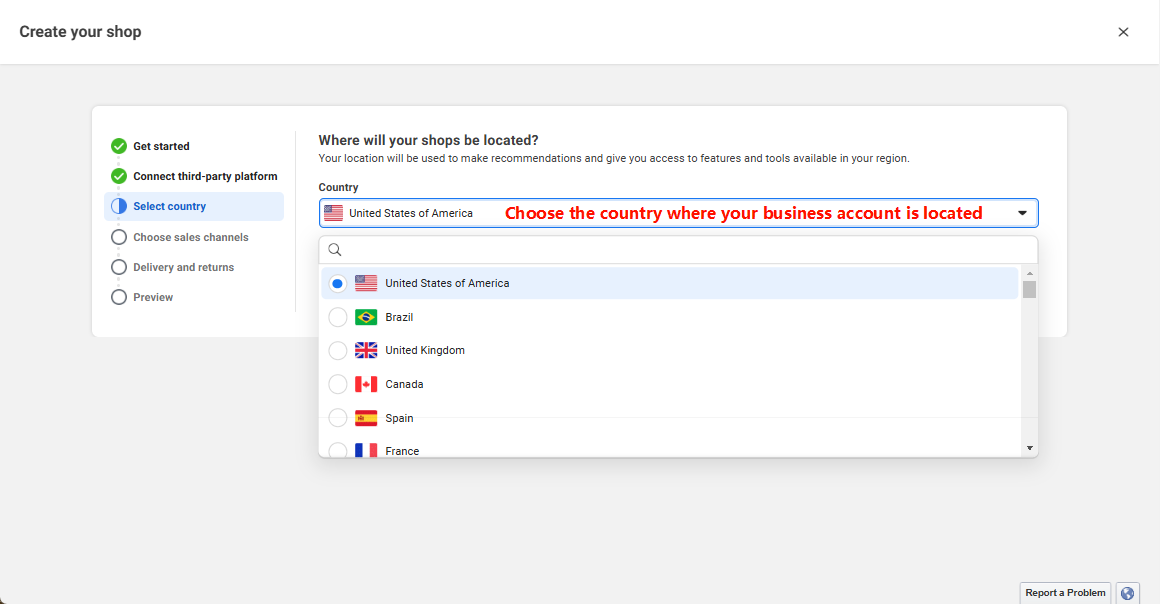Click the search magnifier icon in dropdown
This screenshot has width=1160, height=604.
point(335,250)
